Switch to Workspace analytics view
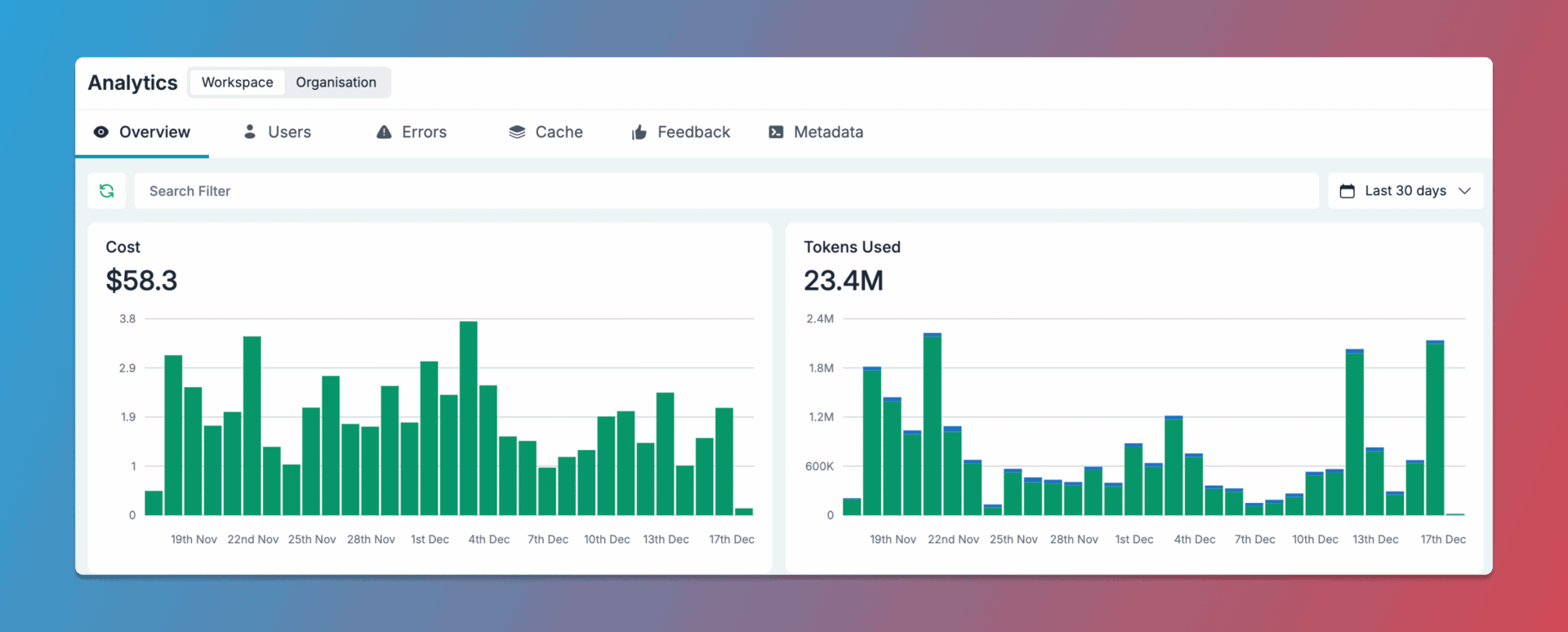Viewport: 1568px width, 632px height. [238, 82]
